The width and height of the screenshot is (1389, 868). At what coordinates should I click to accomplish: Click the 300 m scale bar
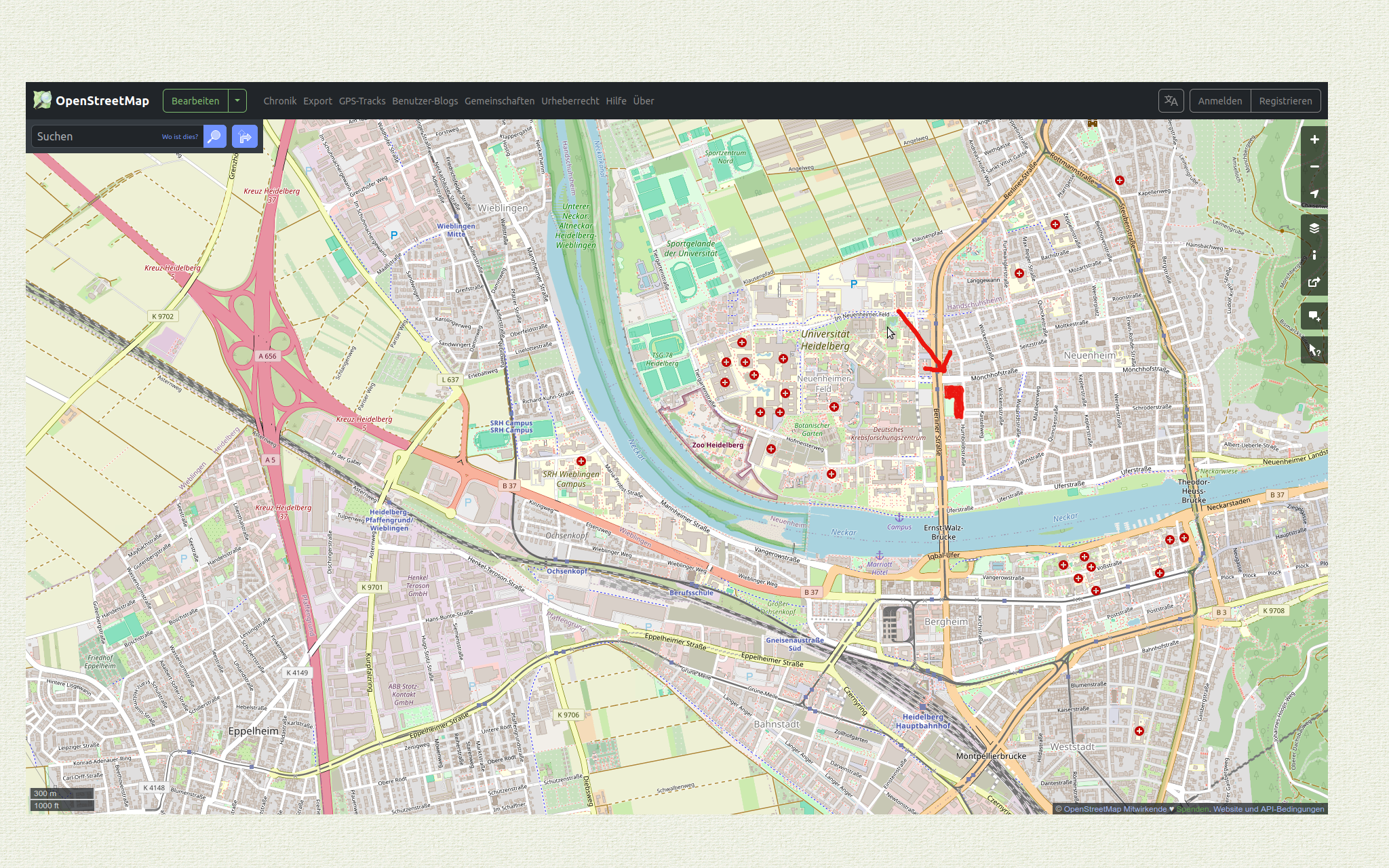click(x=62, y=793)
